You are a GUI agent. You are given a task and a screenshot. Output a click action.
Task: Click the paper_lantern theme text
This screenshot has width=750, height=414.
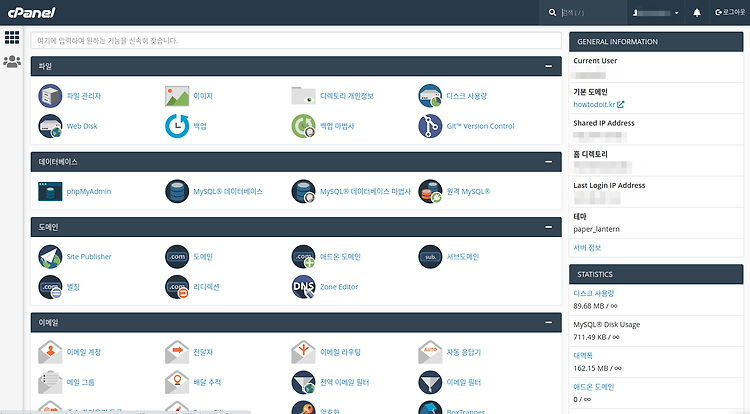[596, 229]
